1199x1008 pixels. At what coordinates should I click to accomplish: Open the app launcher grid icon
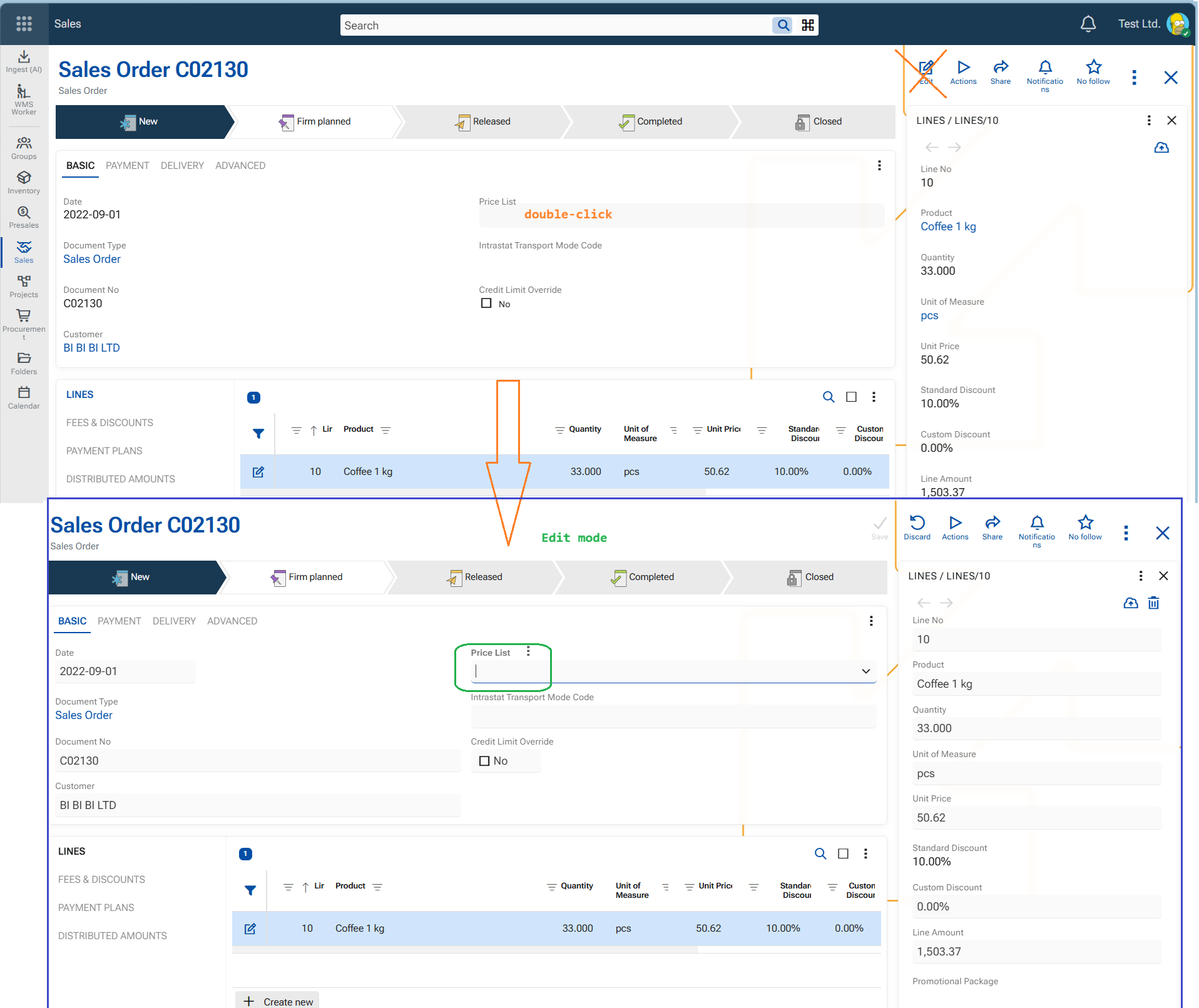[x=24, y=24]
